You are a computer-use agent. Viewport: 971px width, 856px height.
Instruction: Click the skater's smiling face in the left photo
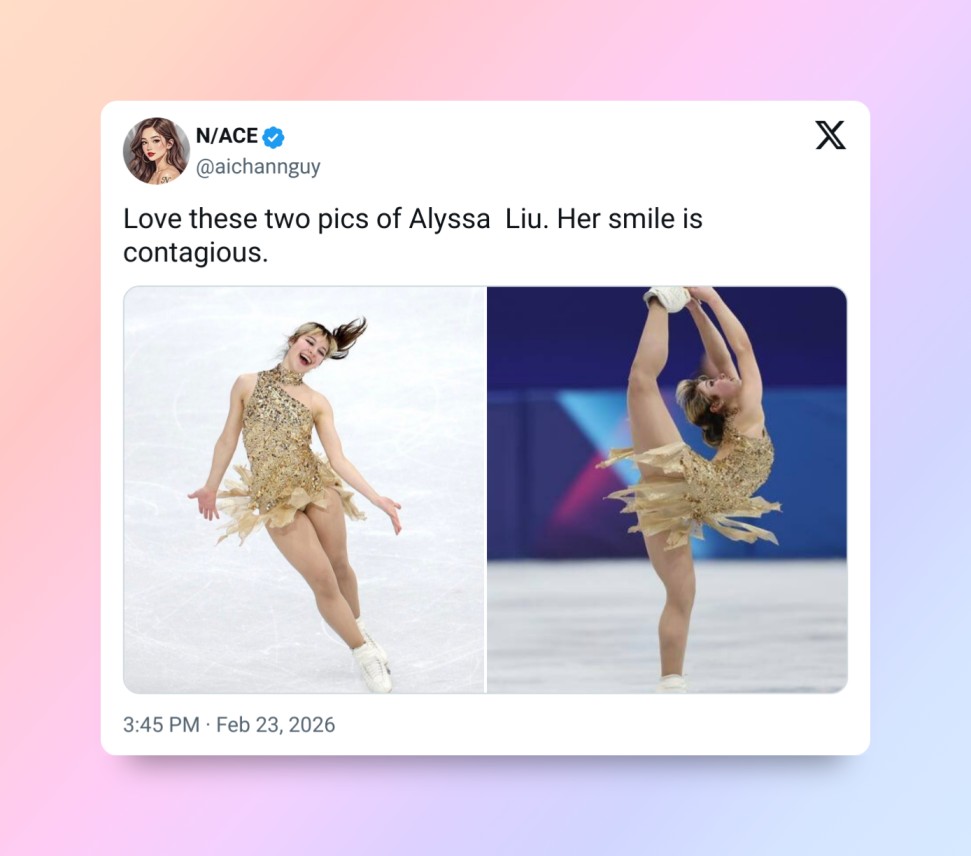[308, 352]
